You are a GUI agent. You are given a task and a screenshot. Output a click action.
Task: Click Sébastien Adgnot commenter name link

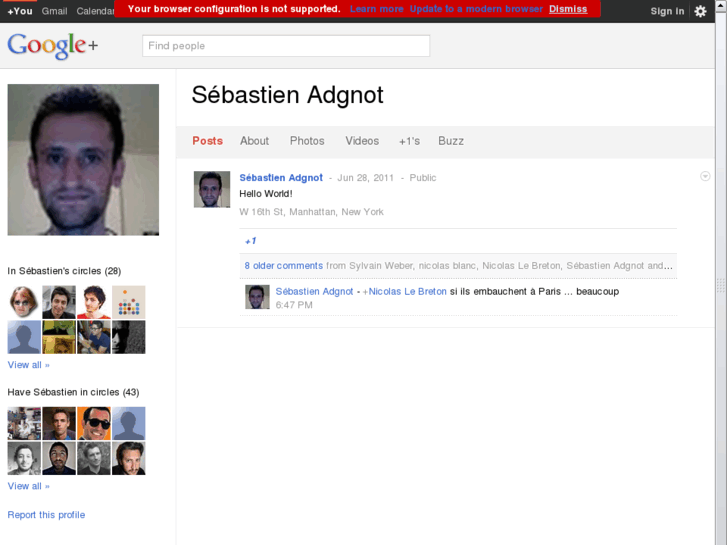(314, 291)
